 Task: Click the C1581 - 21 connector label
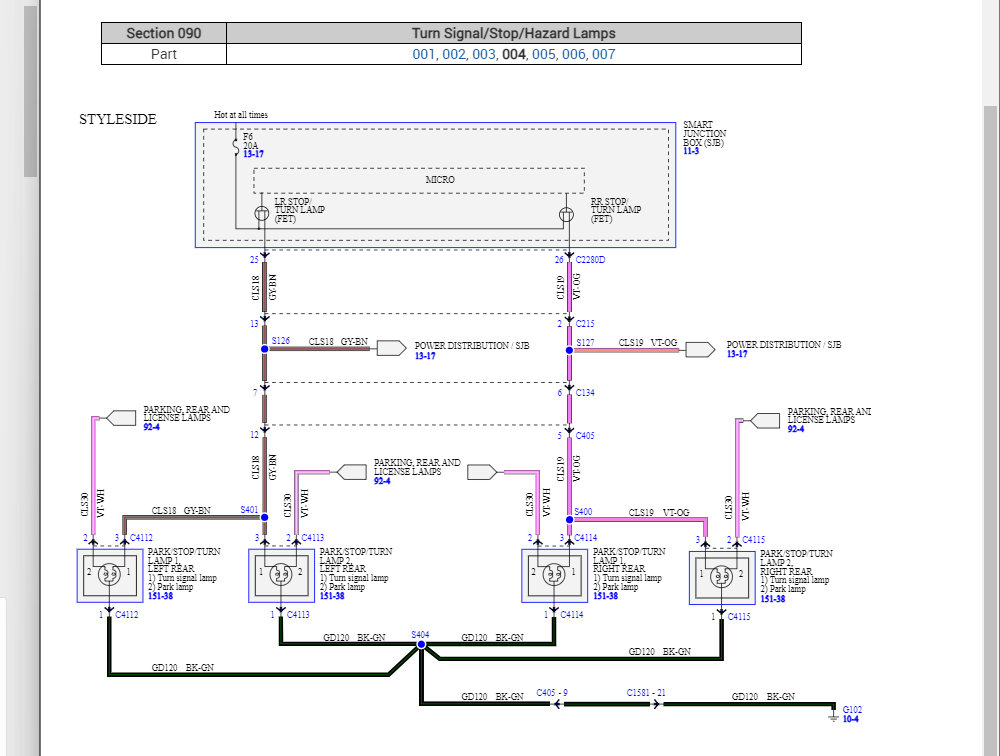(646, 692)
